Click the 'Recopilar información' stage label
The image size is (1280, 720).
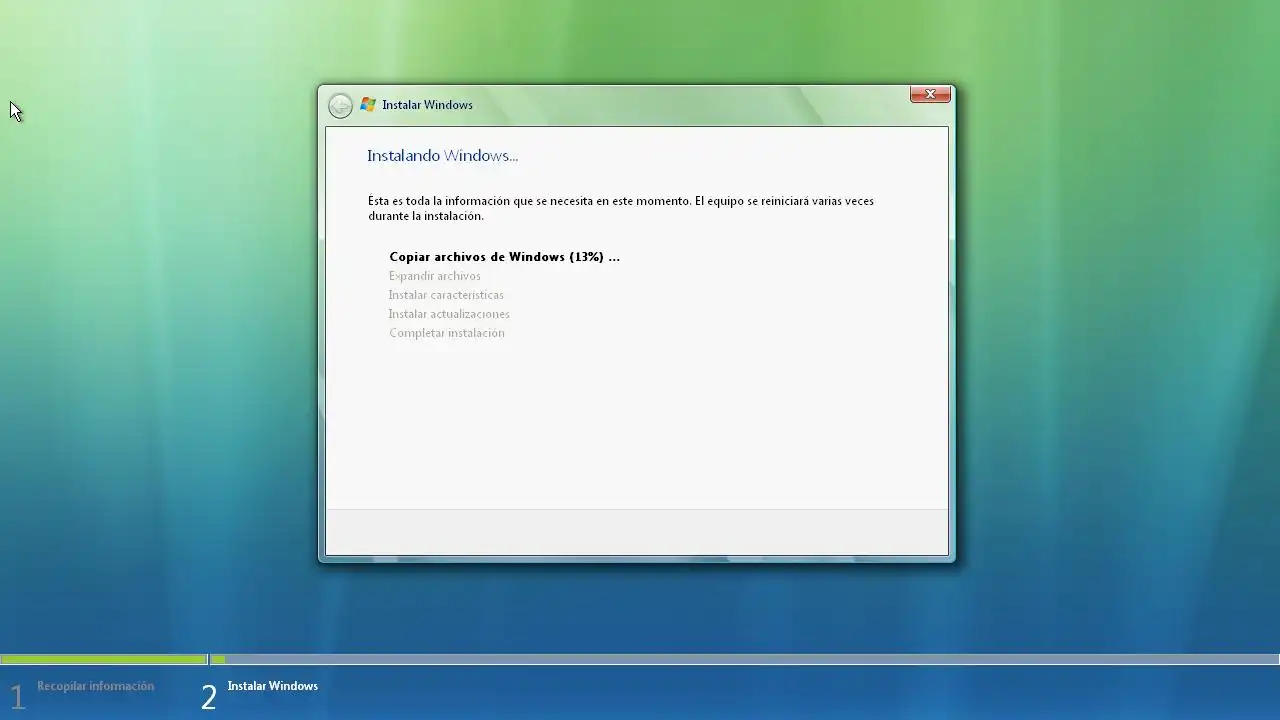tap(96, 686)
